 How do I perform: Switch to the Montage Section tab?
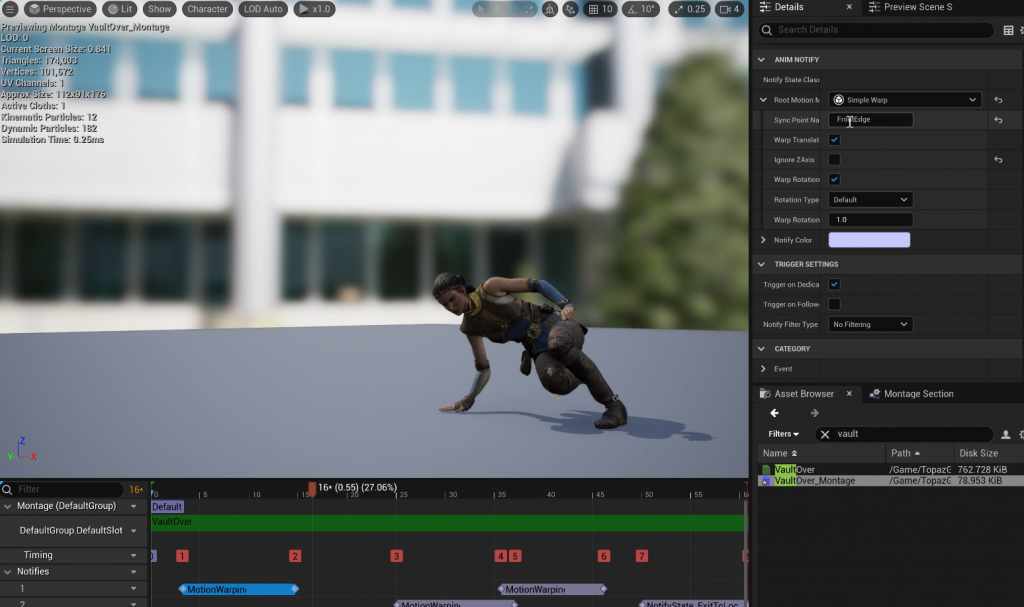[916, 394]
